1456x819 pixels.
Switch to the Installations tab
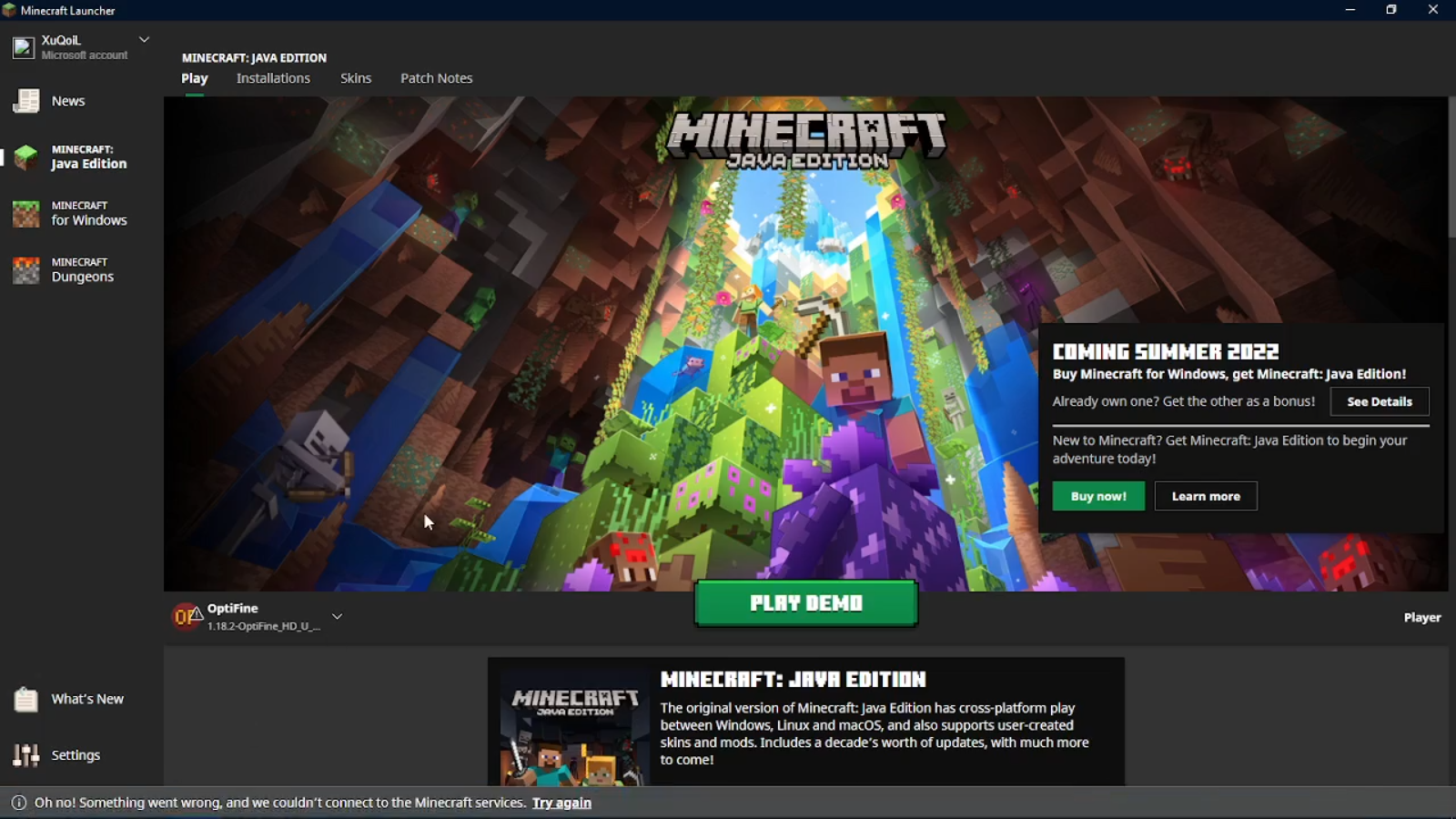pyautogui.click(x=273, y=78)
